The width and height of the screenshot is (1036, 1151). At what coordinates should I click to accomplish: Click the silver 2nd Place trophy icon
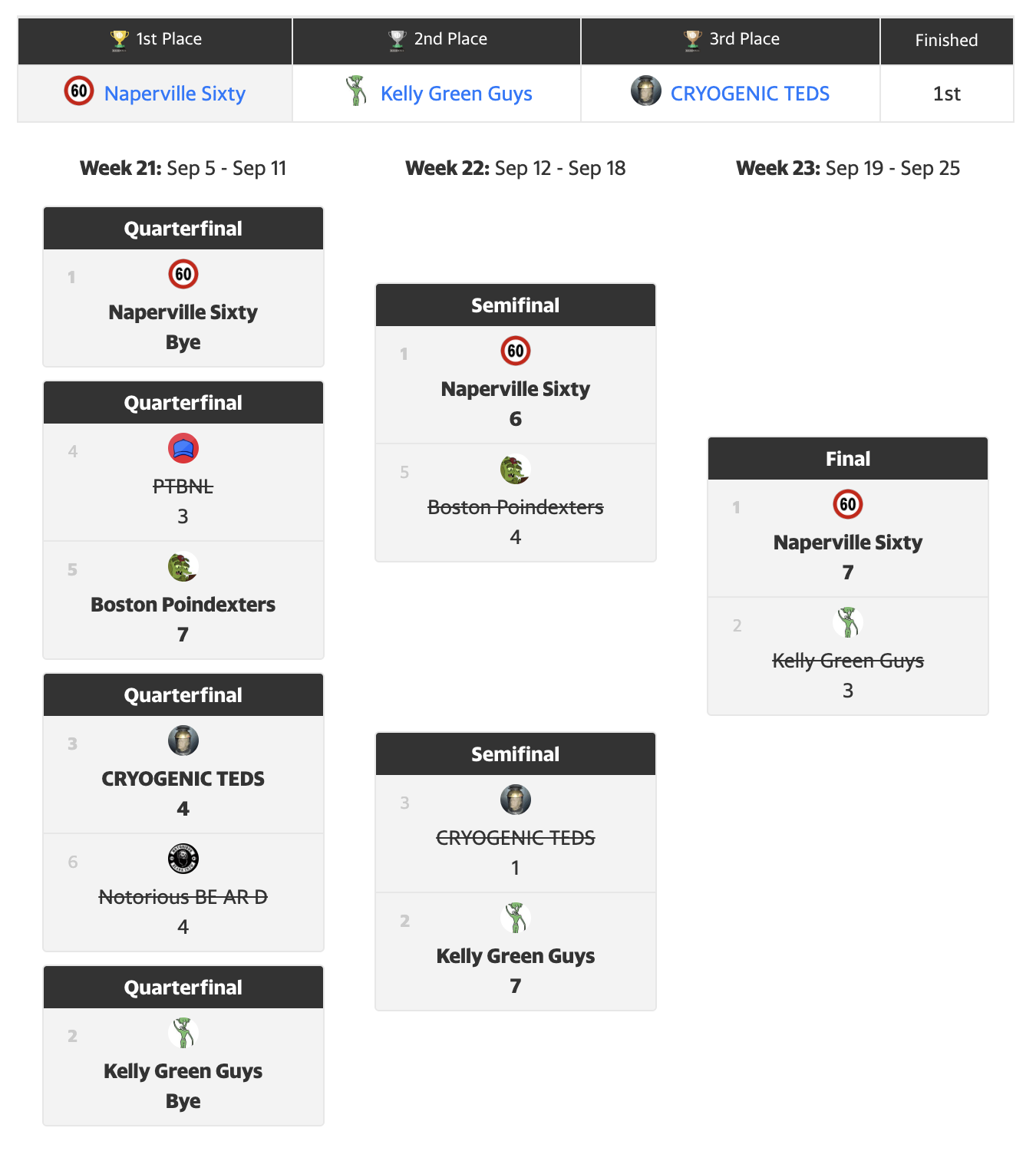tap(398, 40)
